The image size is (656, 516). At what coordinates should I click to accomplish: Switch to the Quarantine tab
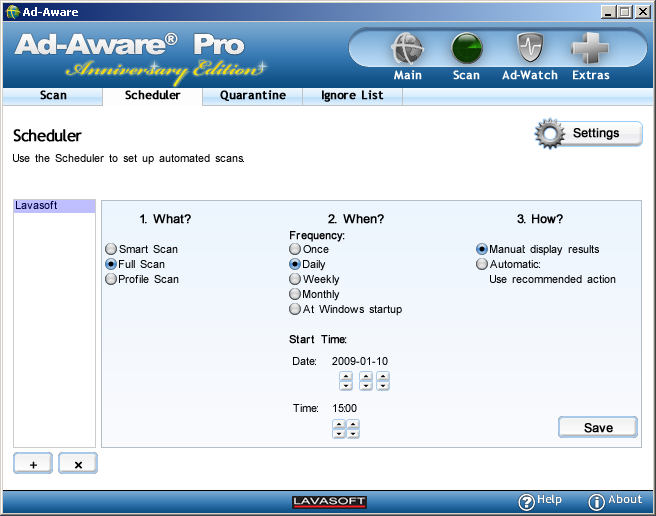point(253,95)
